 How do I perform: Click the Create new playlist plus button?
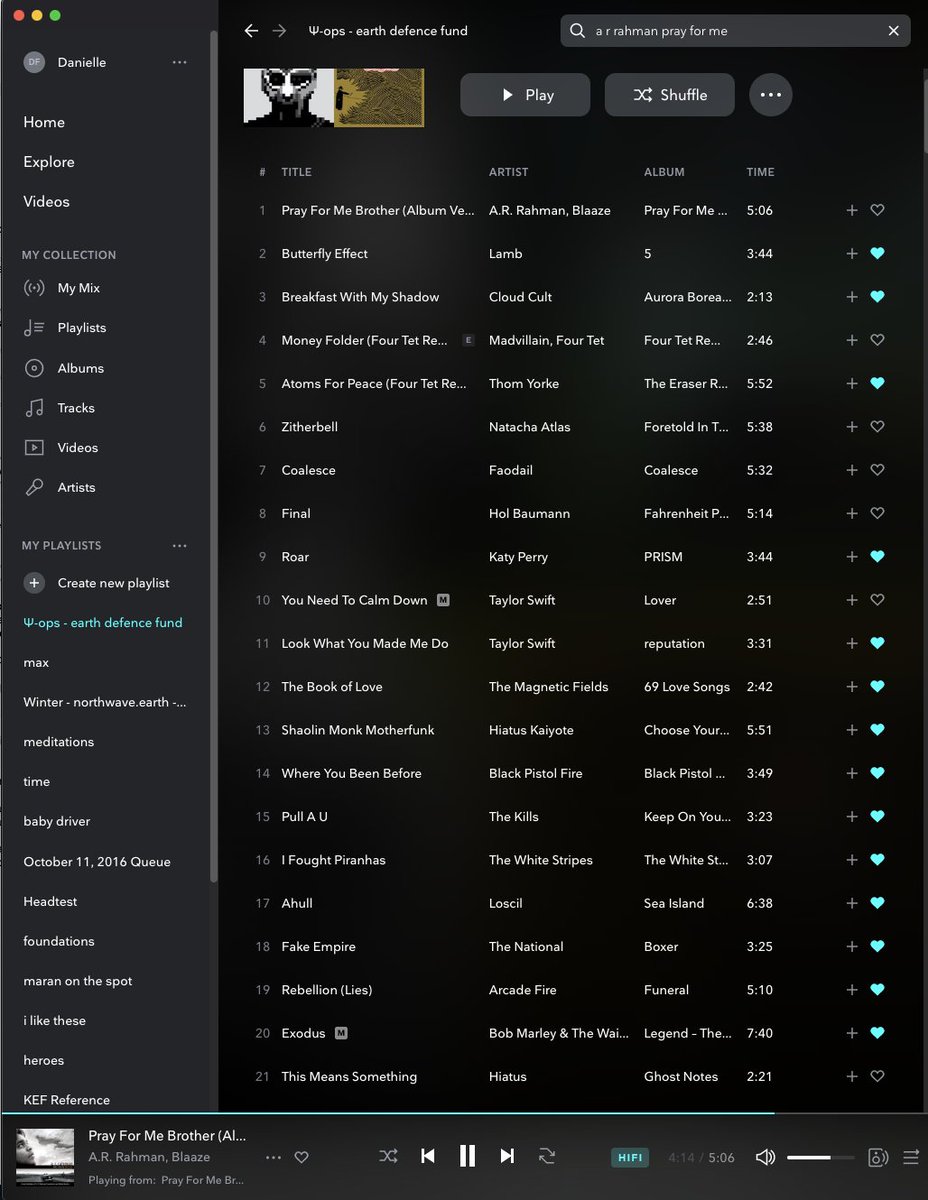point(34,583)
